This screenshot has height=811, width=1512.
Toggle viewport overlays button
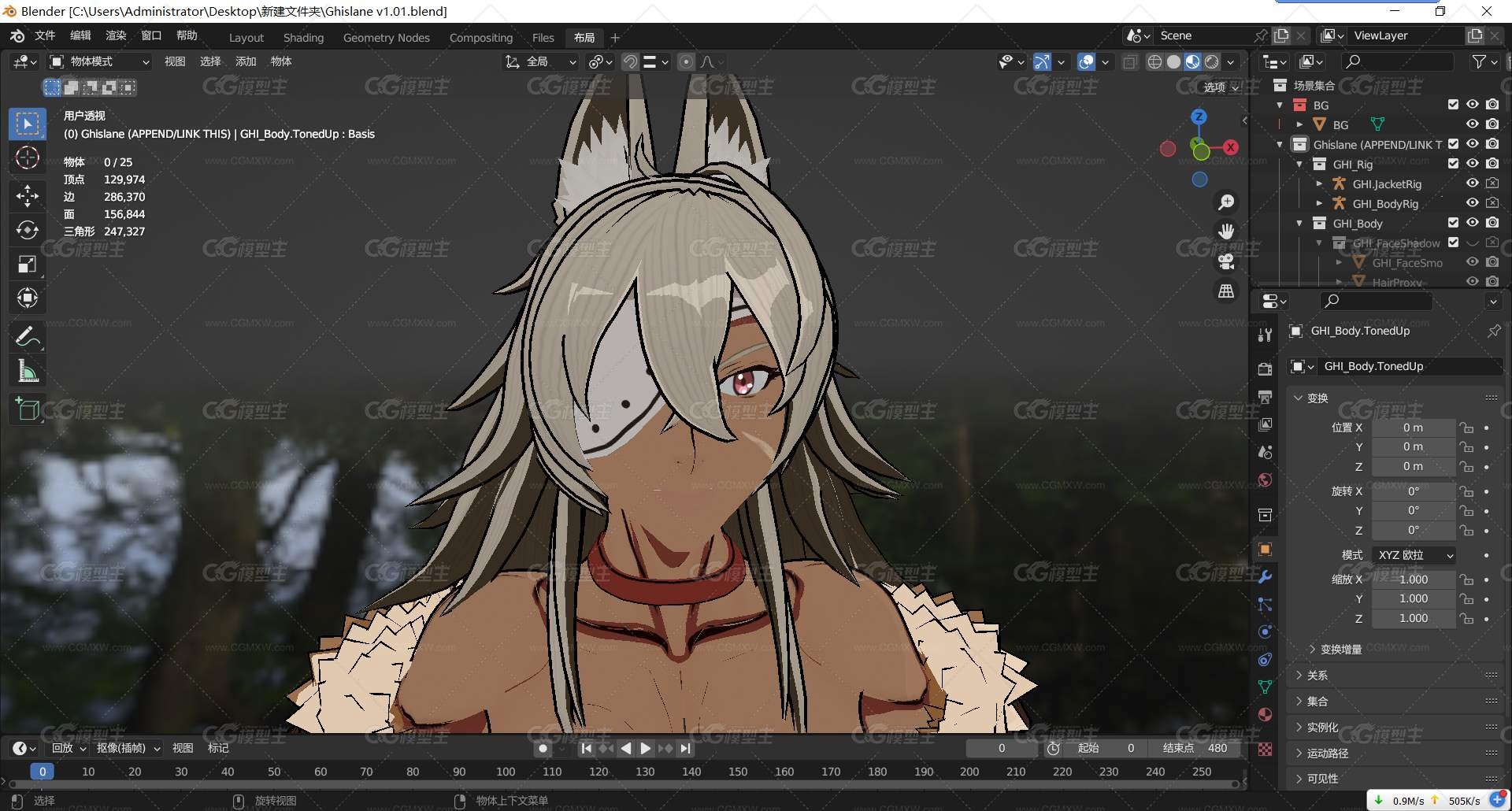coord(1086,61)
